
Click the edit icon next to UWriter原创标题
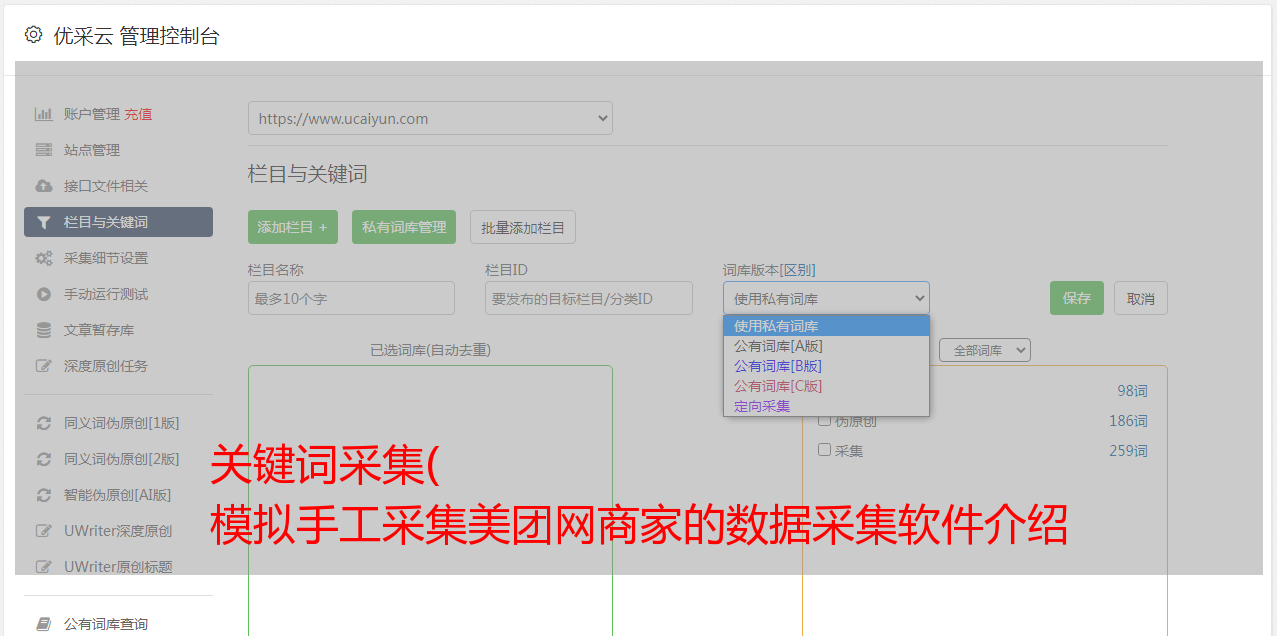tap(44, 567)
